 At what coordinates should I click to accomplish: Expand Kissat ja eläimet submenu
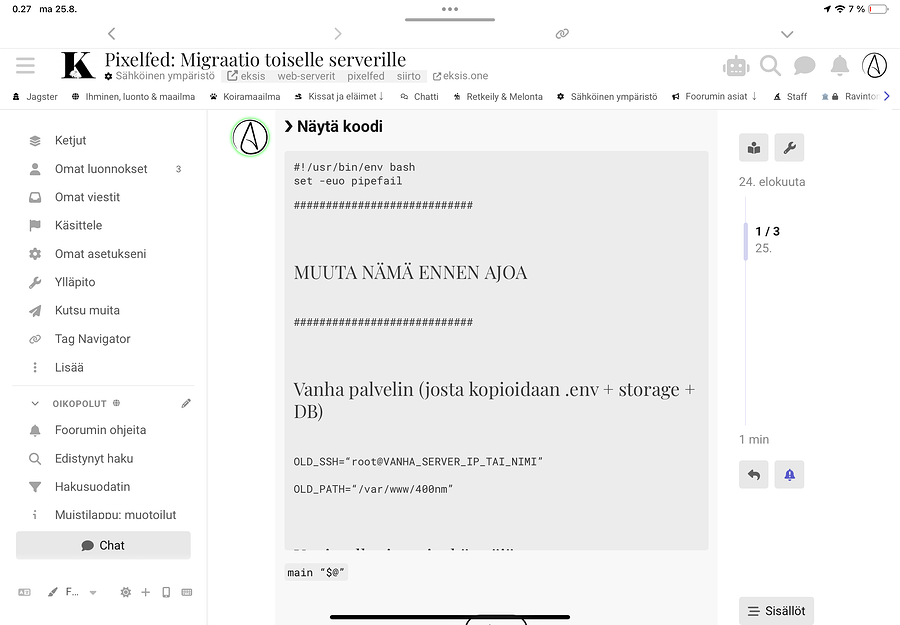(x=381, y=96)
